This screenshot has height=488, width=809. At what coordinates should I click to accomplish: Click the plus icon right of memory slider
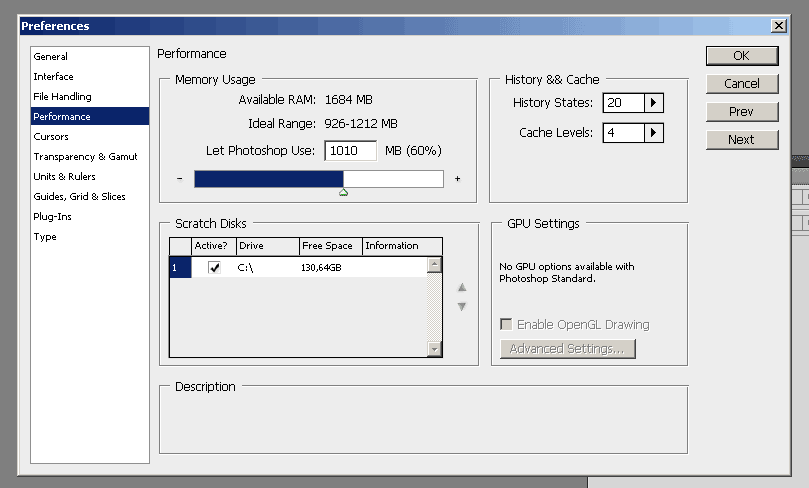457,179
